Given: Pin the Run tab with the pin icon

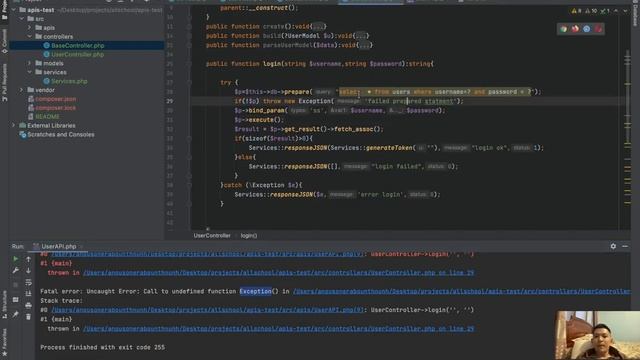Looking at the screenshot, I should [16, 314].
